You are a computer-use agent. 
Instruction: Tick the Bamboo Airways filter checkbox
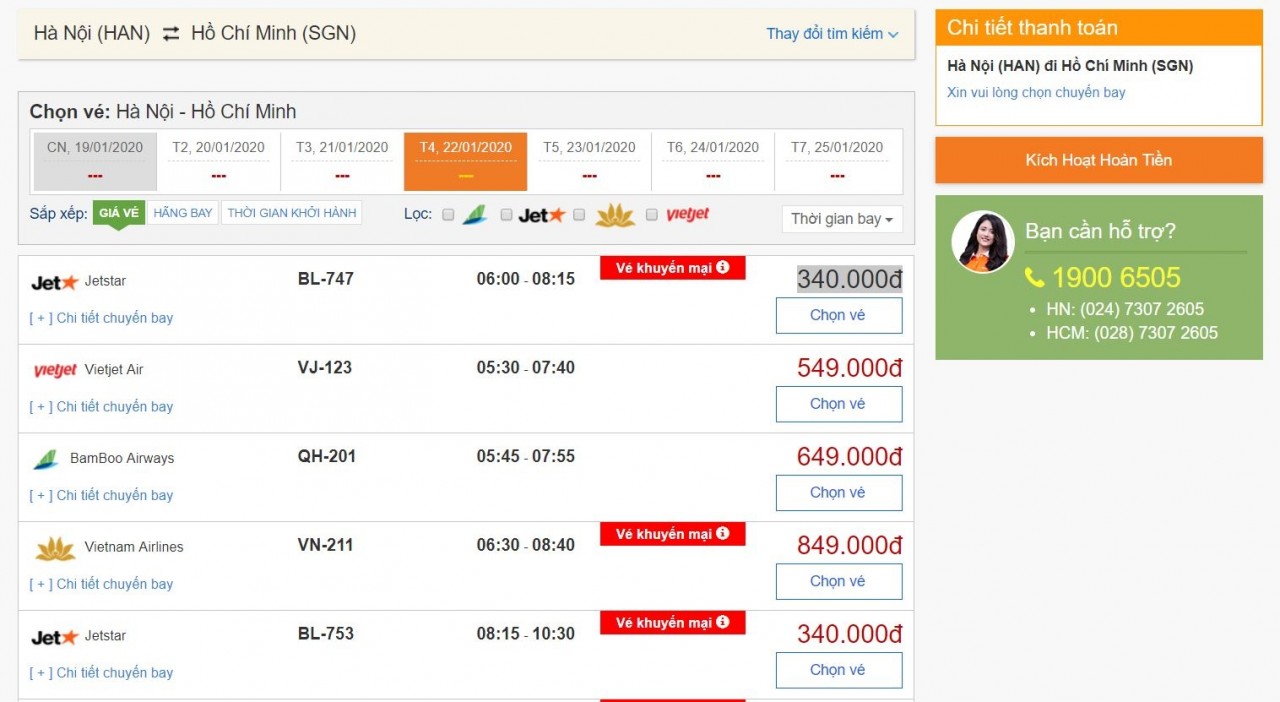tap(448, 214)
